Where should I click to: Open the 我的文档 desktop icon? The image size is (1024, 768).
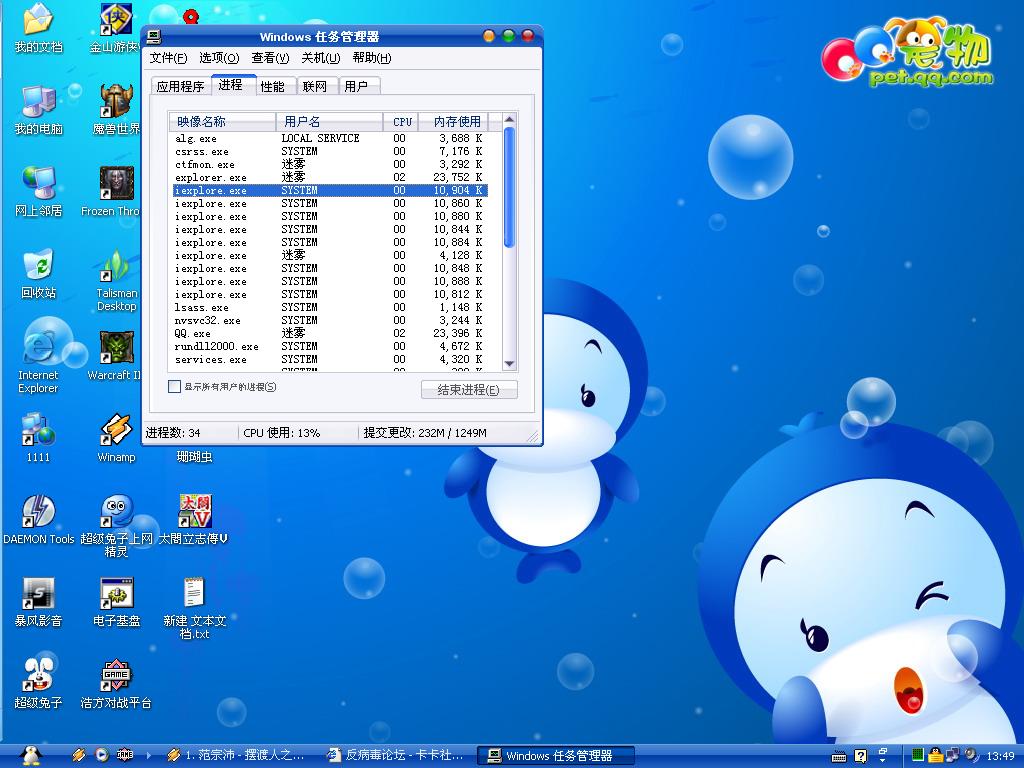pos(38,20)
